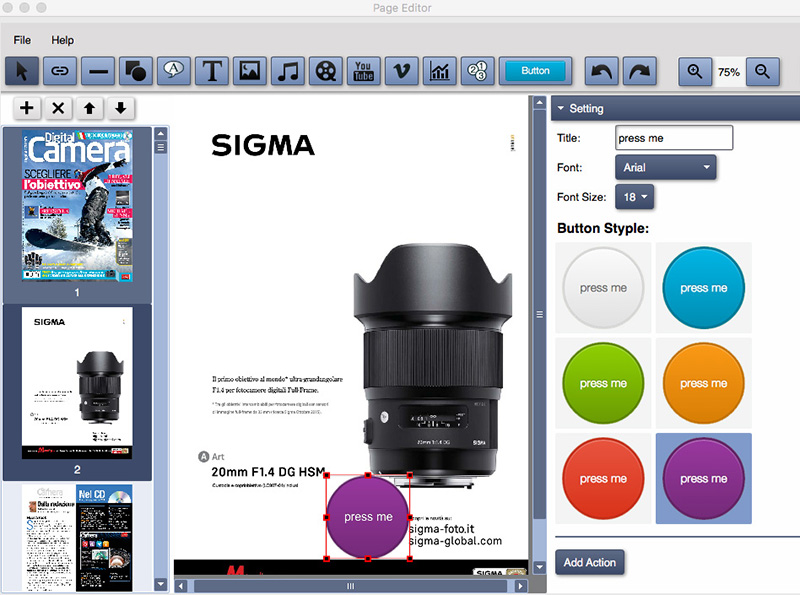Click canvas horizontal scrollbar left arrow
Screen dimensions: 800x595
tap(181, 586)
